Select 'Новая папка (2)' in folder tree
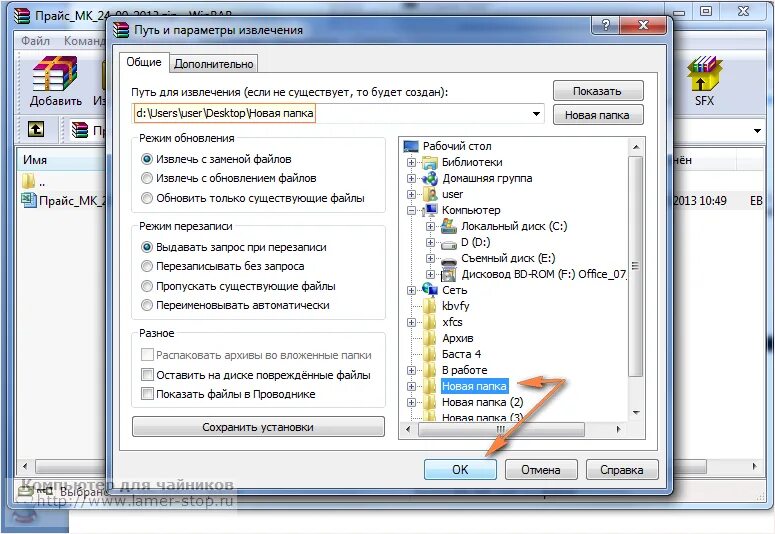 (x=482, y=402)
